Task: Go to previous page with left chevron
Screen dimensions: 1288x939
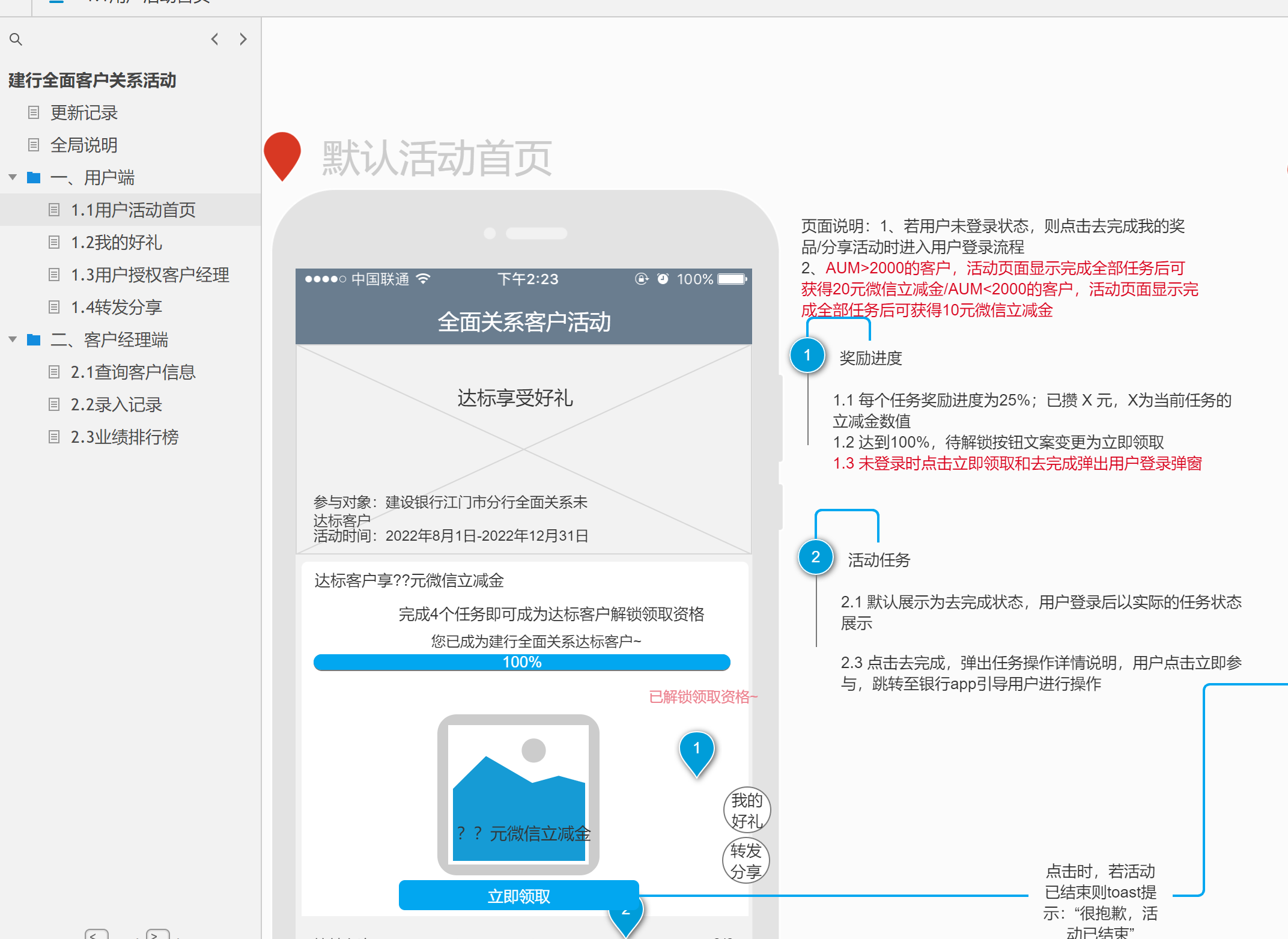Action: pyautogui.click(x=215, y=39)
